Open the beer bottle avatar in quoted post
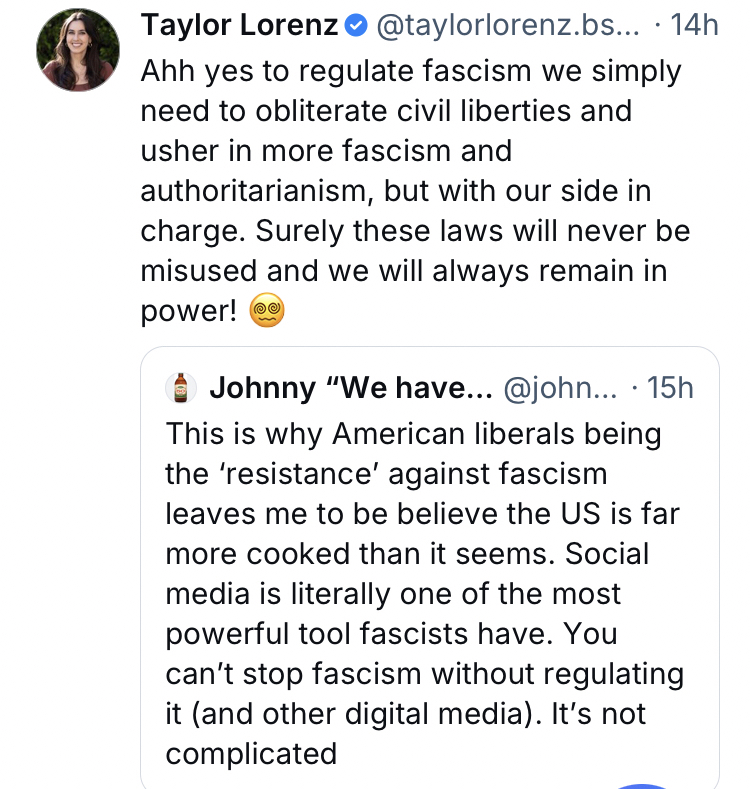This screenshot has height=789, width=750. pos(180,388)
